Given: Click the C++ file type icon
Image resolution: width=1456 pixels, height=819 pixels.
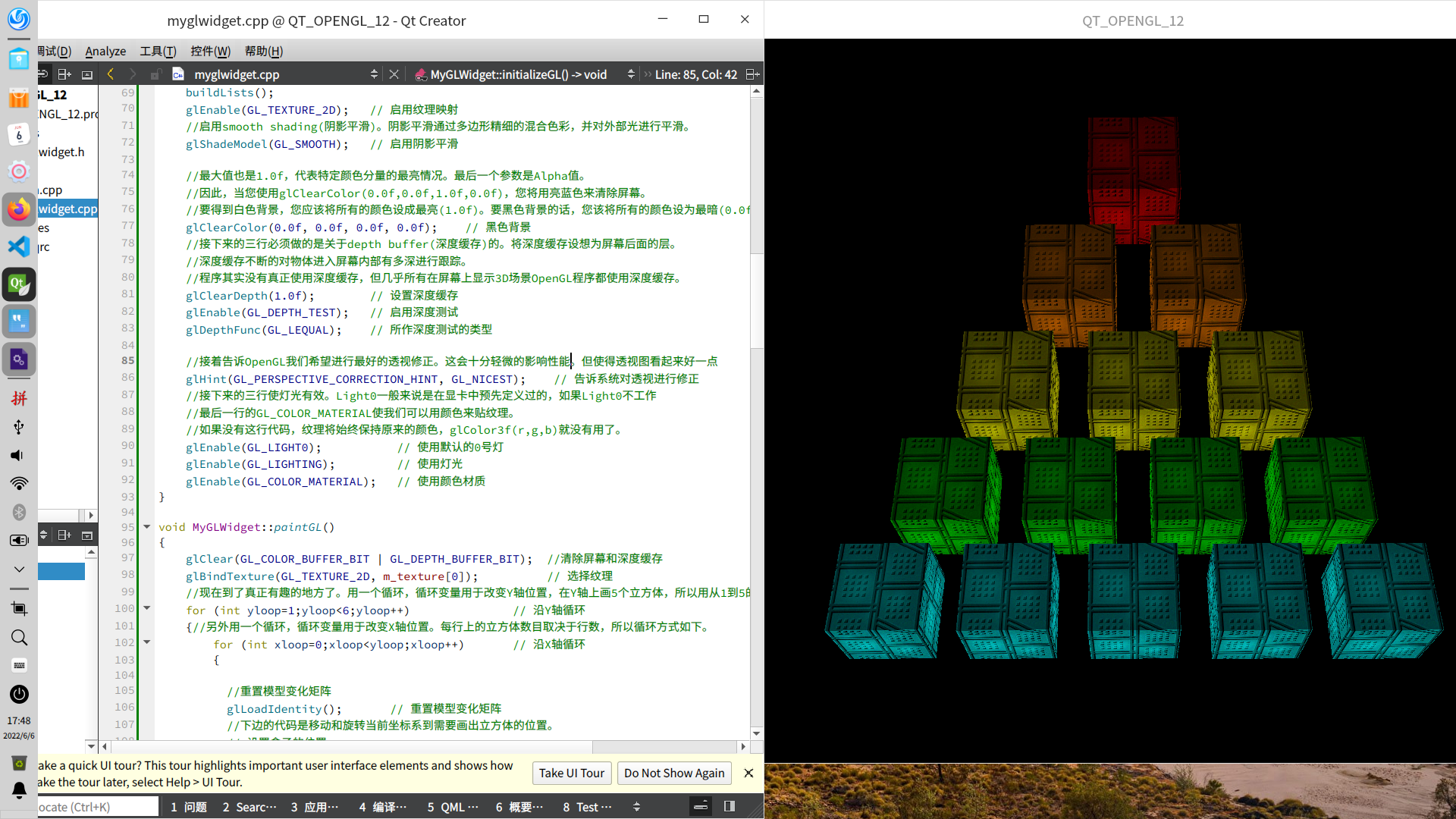Looking at the screenshot, I should pyautogui.click(x=178, y=74).
